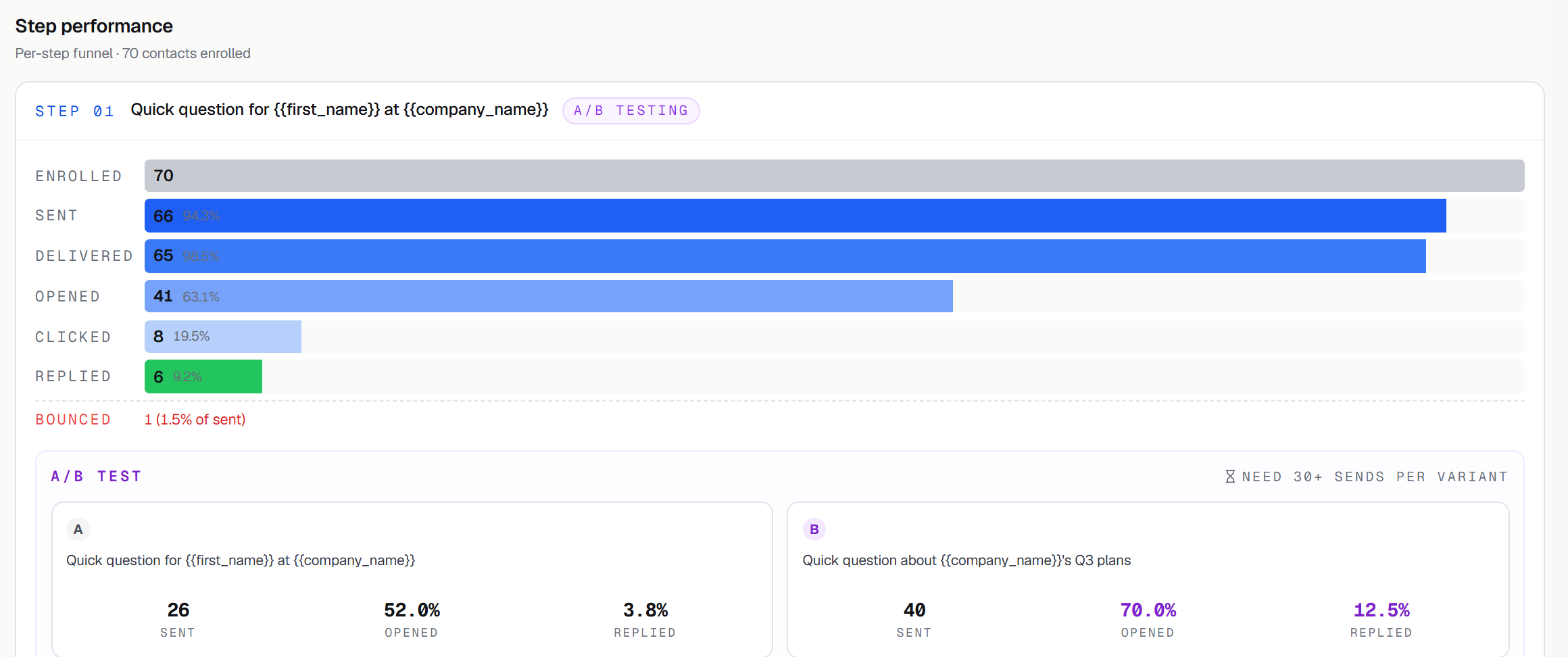
Task: Select the green Replied bar showing 6
Action: 203,376
